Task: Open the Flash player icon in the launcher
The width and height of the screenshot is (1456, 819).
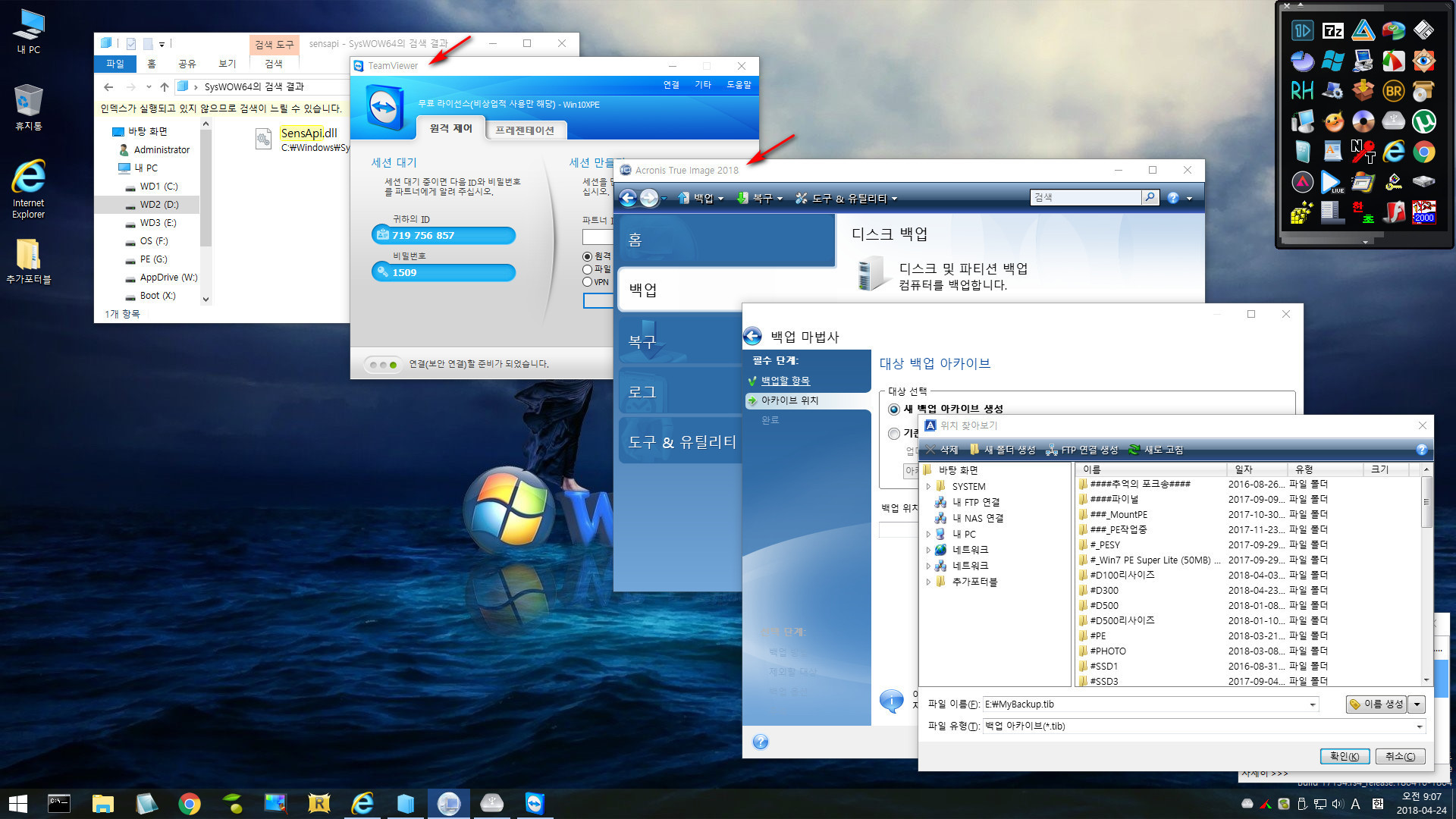Action: coord(1393,212)
